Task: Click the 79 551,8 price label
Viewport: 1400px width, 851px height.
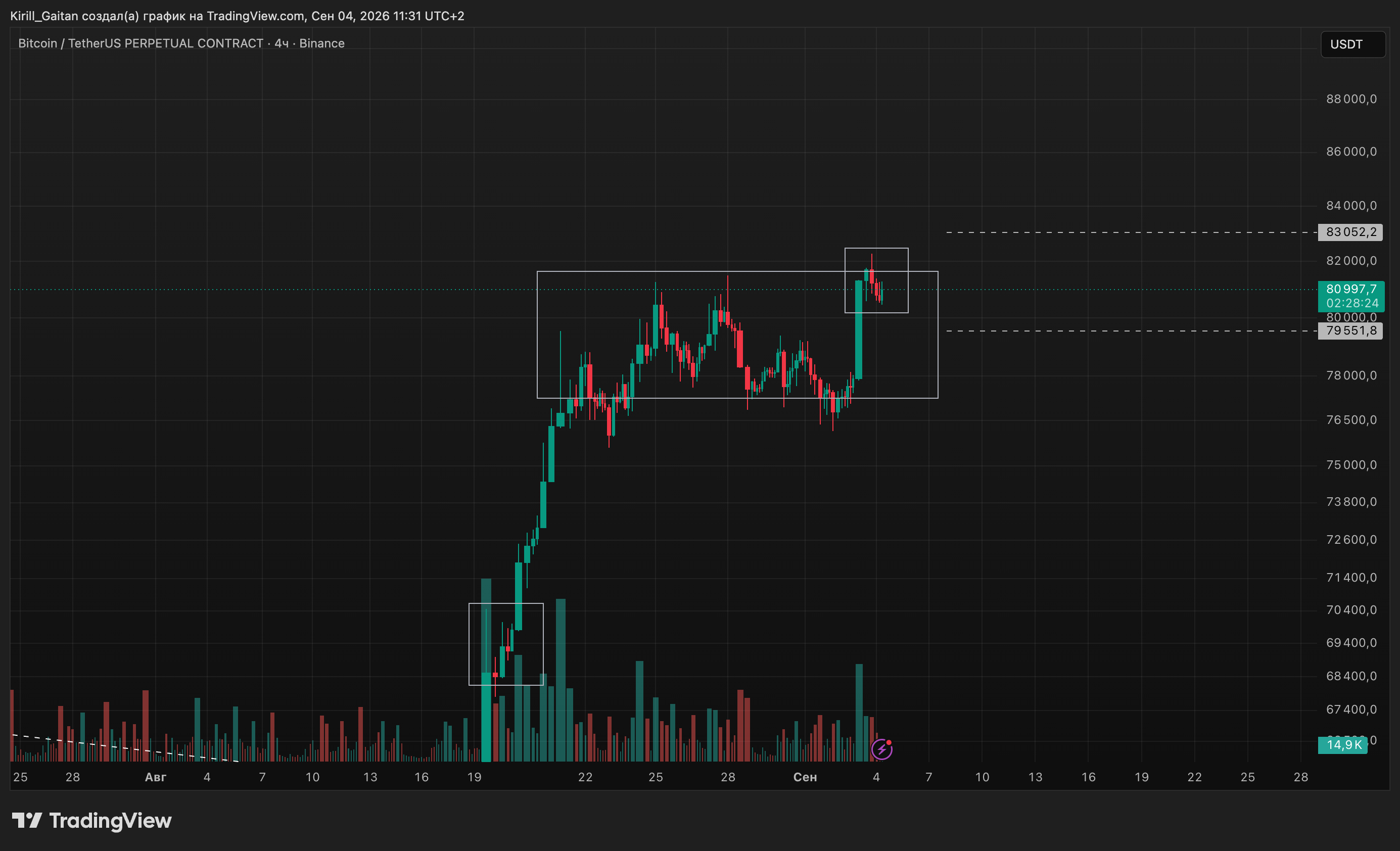Action: [1350, 330]
